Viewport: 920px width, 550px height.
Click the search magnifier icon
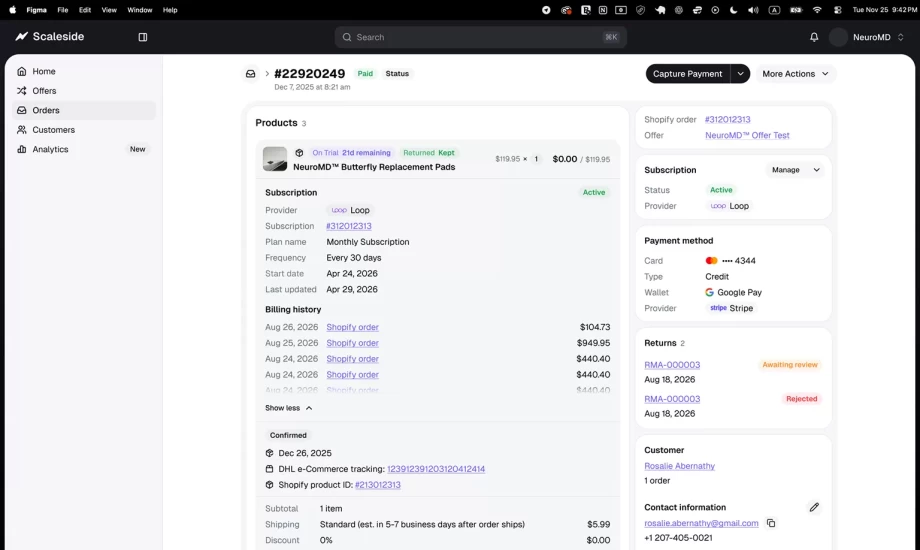tap(347, 37)
